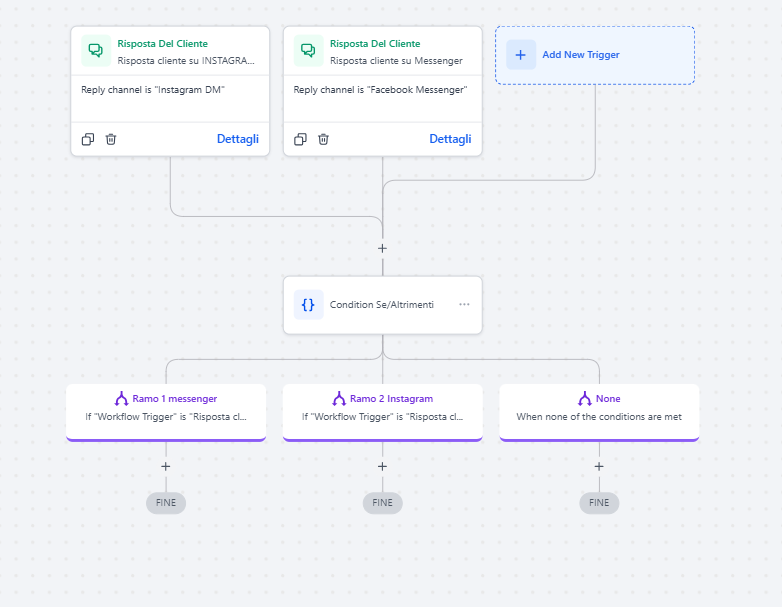Image resolution: width=782 pixels, height=607 pixels.
Task: Click the Instagram trigger chat bubble icon
Action: [96, 51]
